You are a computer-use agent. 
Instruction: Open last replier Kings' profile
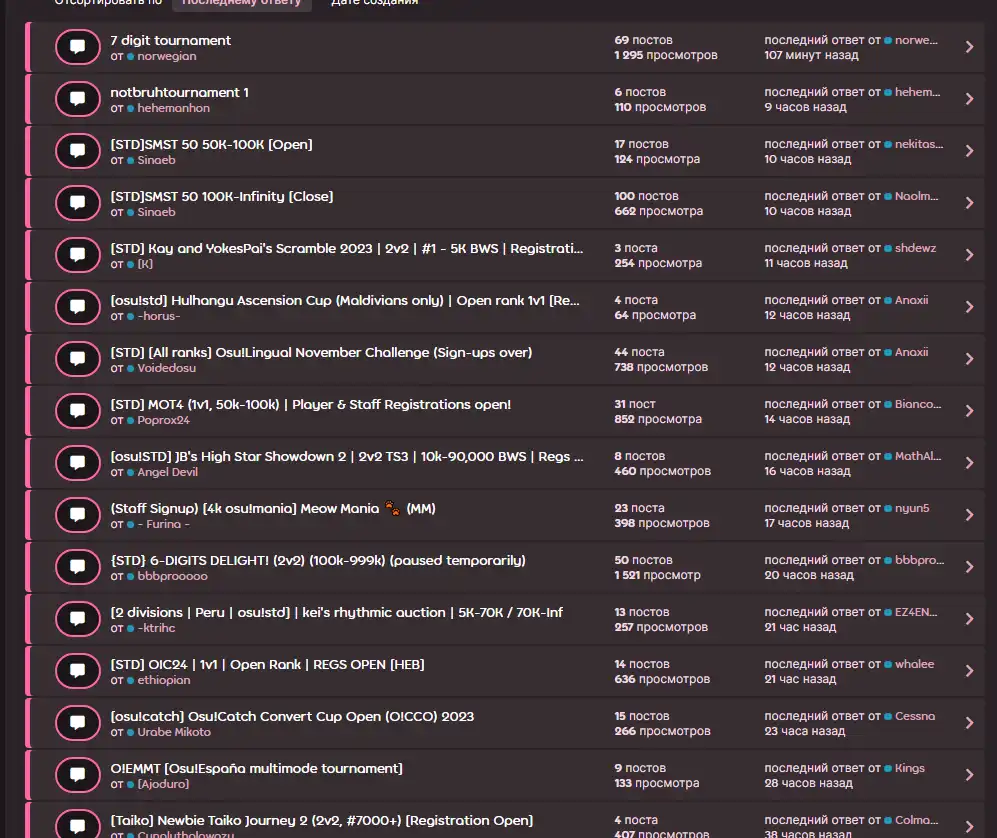(910, 768)
